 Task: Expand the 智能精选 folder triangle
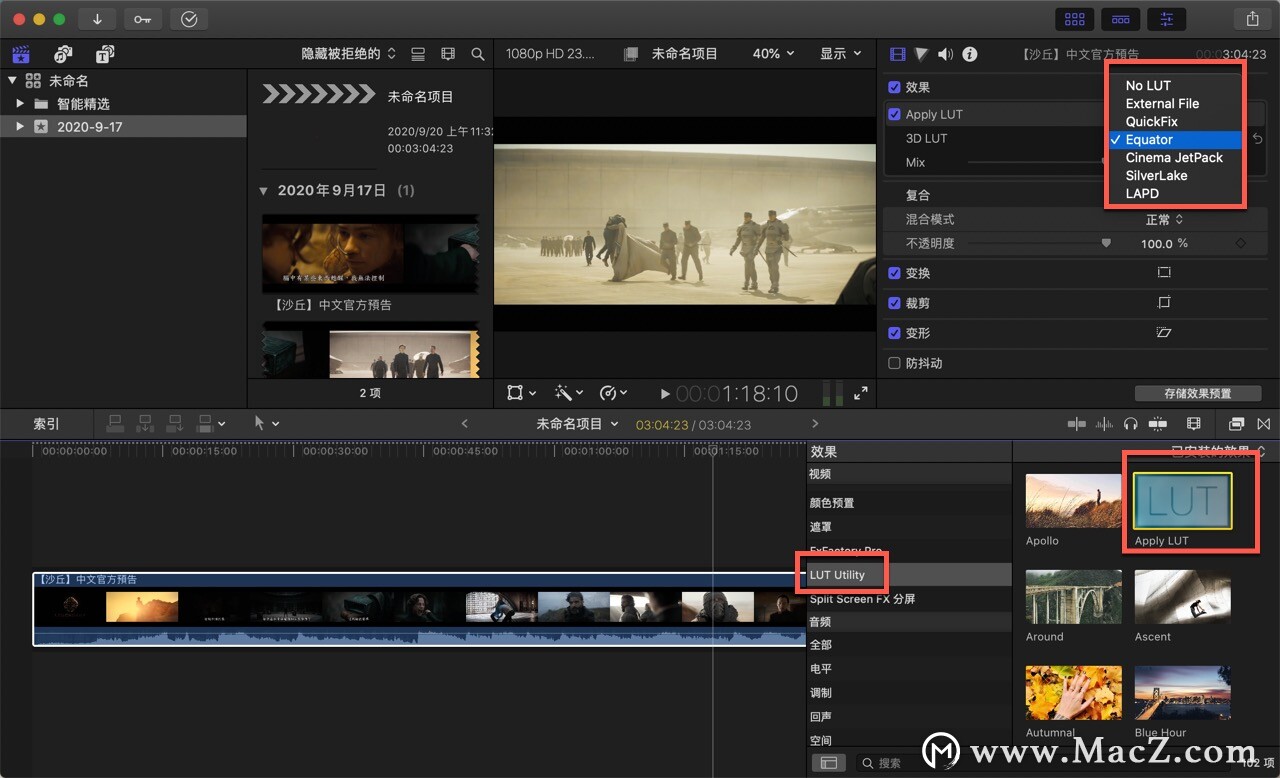(20, 104)
